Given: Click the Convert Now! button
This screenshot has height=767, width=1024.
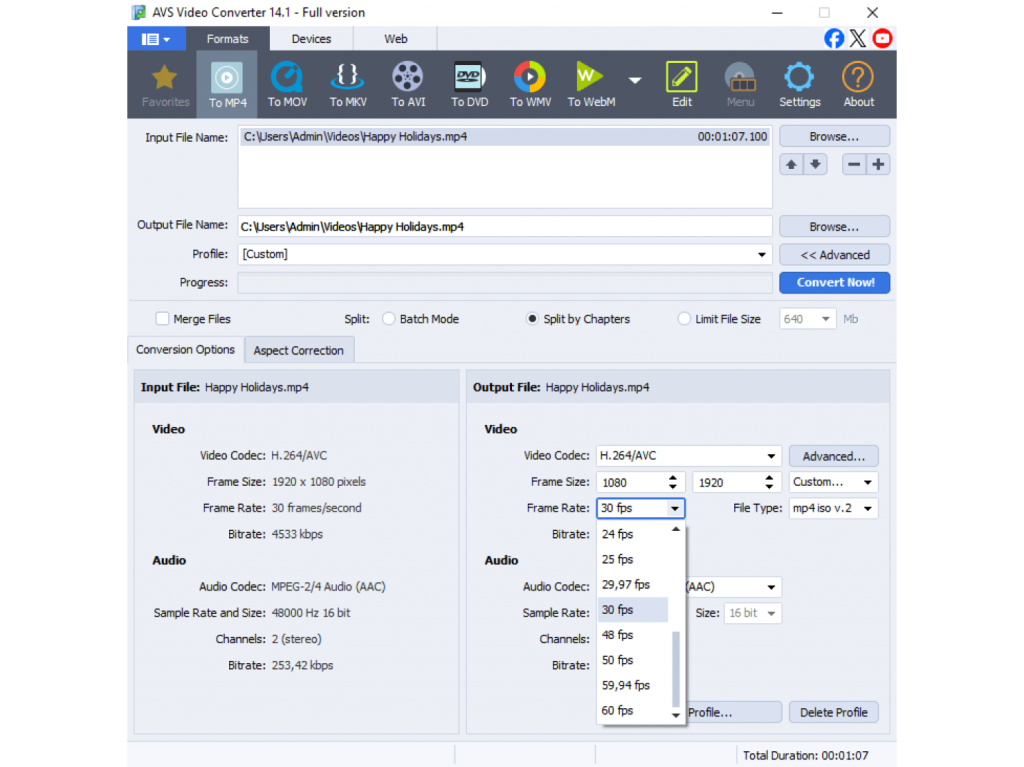Looking at the screenshot, I should (834, 283).
